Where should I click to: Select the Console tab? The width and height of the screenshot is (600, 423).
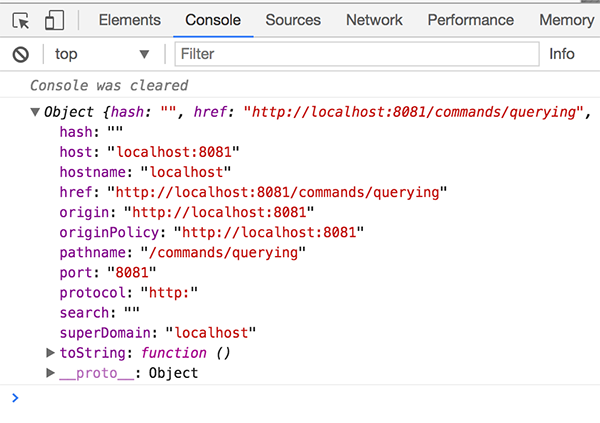pos(213,20)
